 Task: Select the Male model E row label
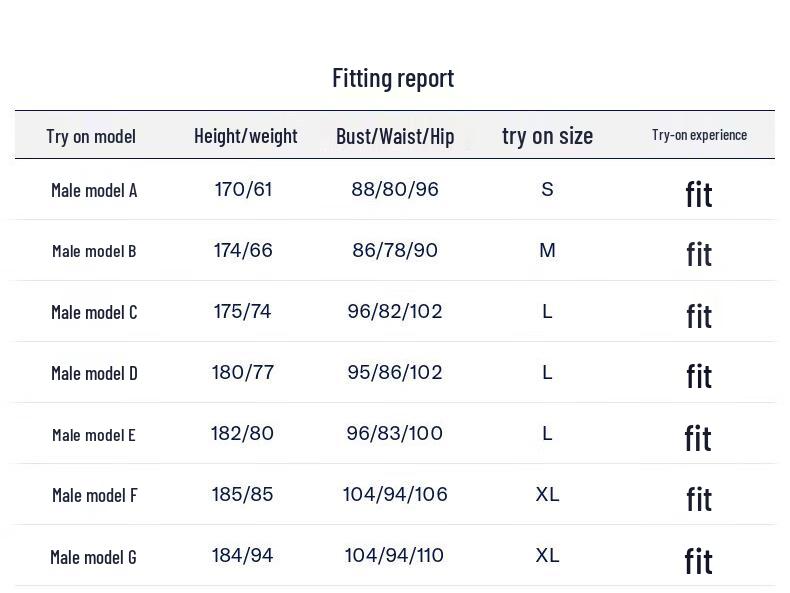(94, 434)
